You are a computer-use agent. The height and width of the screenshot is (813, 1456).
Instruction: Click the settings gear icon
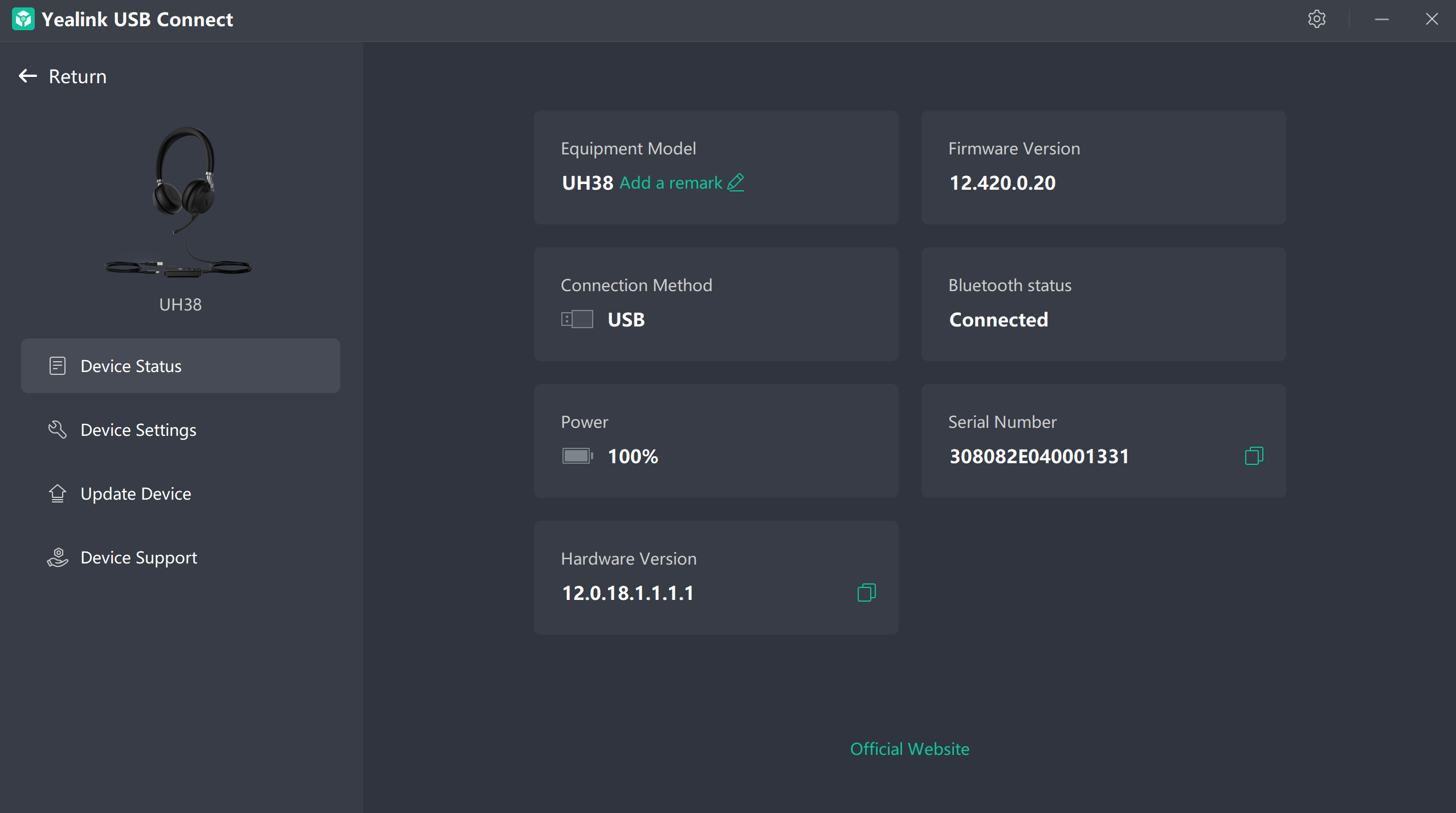click(1316, 19)
